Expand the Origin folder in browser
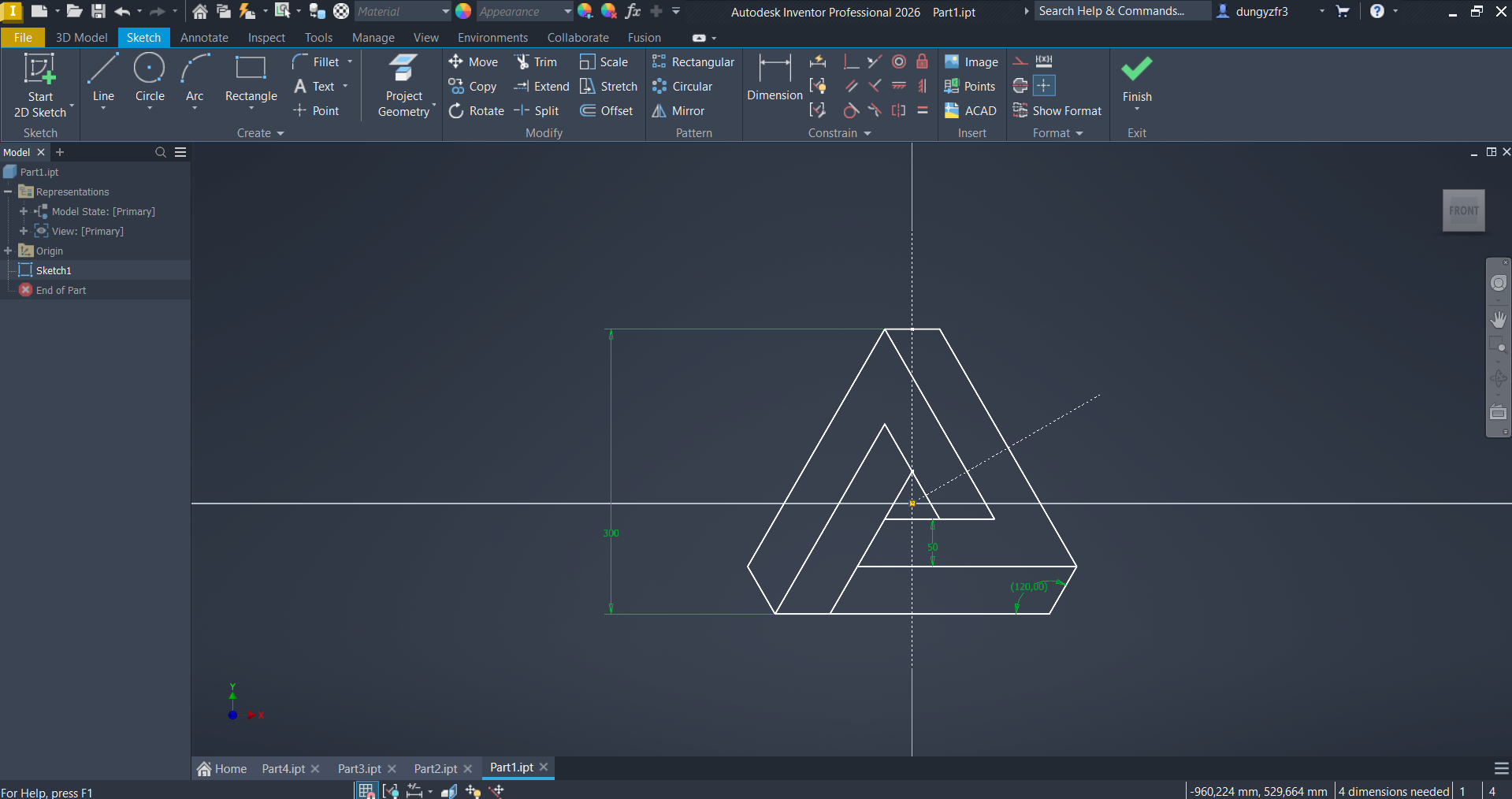Viewport: 1512px width, 799px height. tap(8, 251)
